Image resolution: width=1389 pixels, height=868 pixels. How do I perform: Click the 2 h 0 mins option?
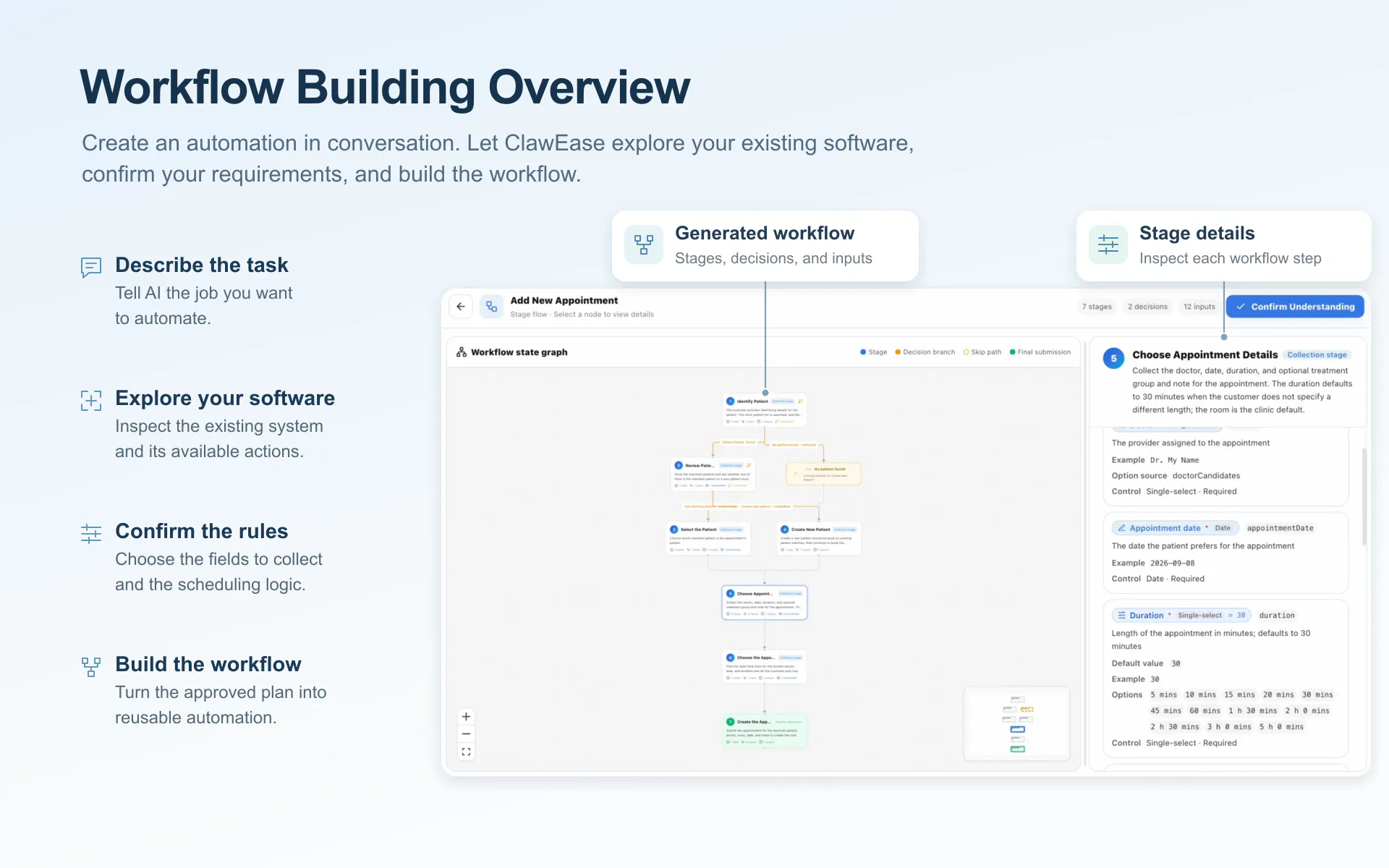1307,711
